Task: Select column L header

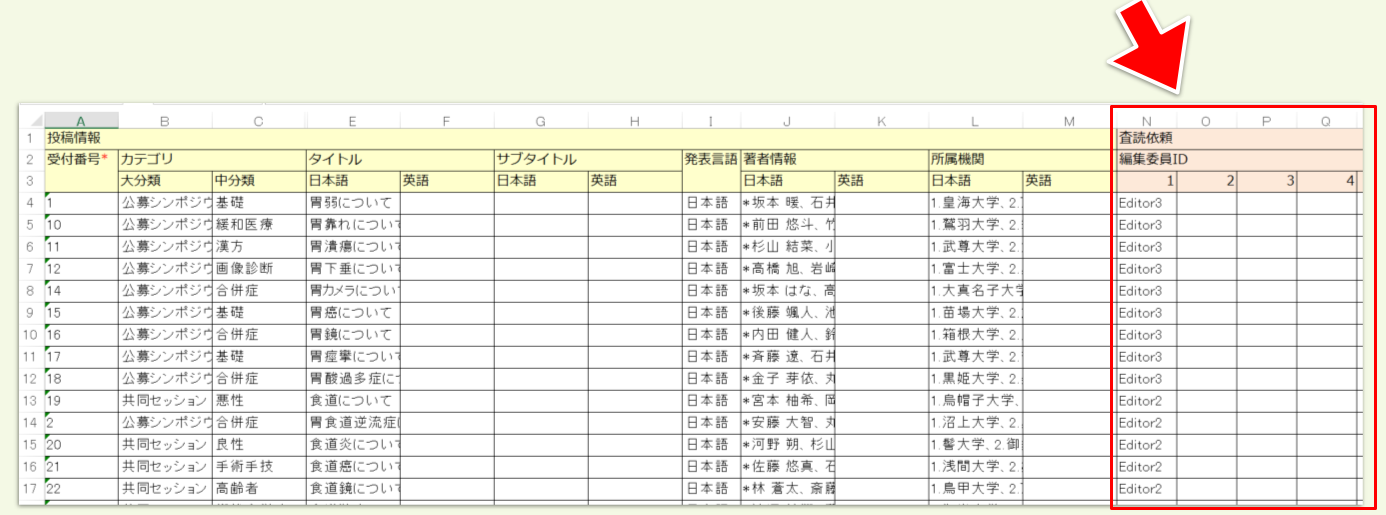Action: [975, 121]
